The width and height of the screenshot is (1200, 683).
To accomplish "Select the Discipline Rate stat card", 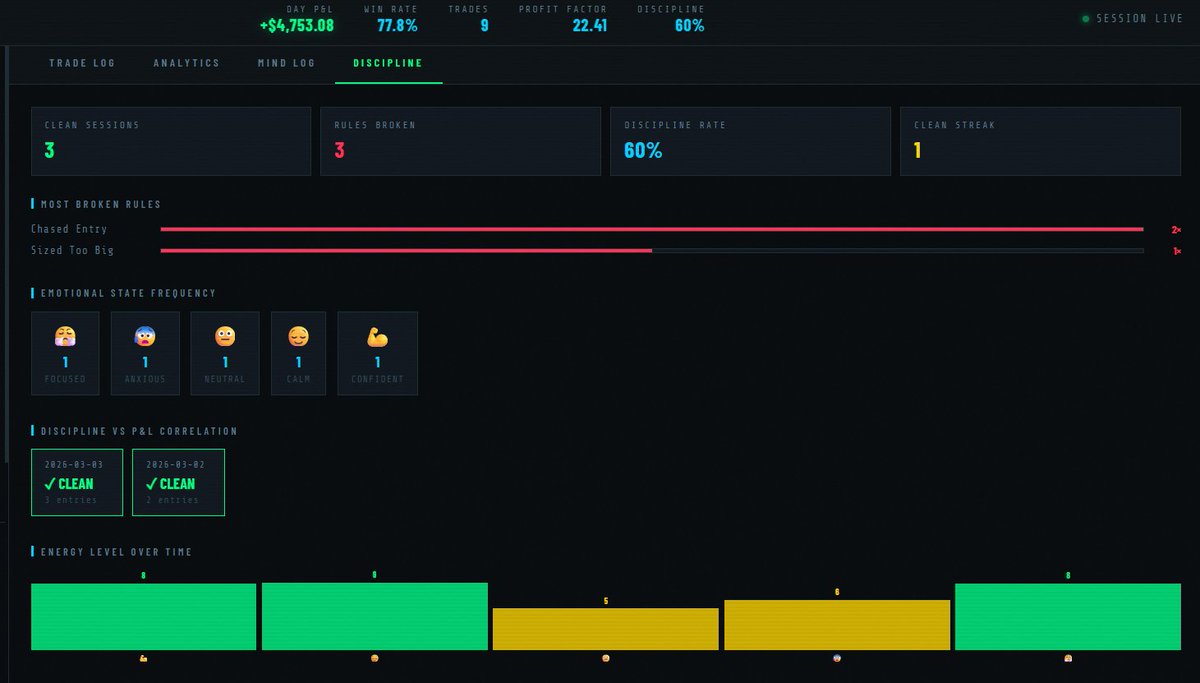I will pos(750,142).
